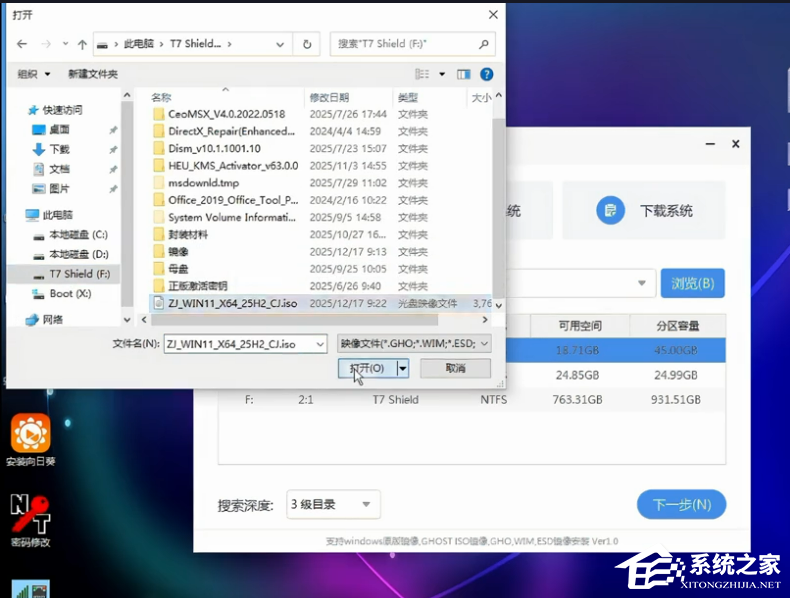Screen dimensions: 790x598
Task: Click the search magnifier icon
Action: [484, 44]
